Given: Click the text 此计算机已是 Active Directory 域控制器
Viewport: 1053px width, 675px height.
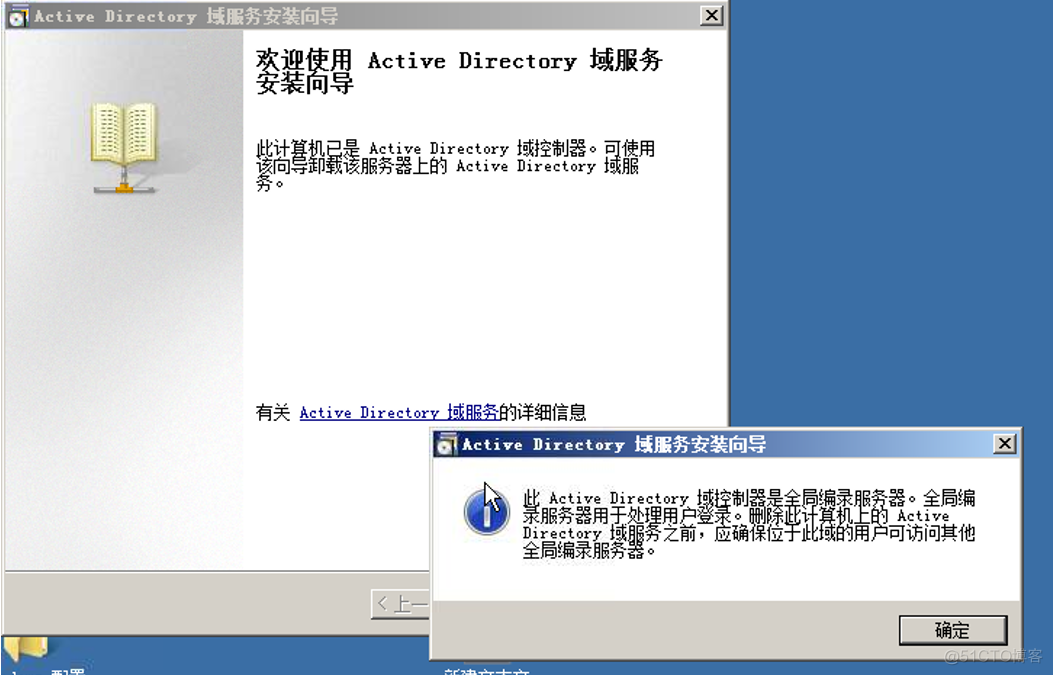Looking at the screenshot, I should pos(424,148).
